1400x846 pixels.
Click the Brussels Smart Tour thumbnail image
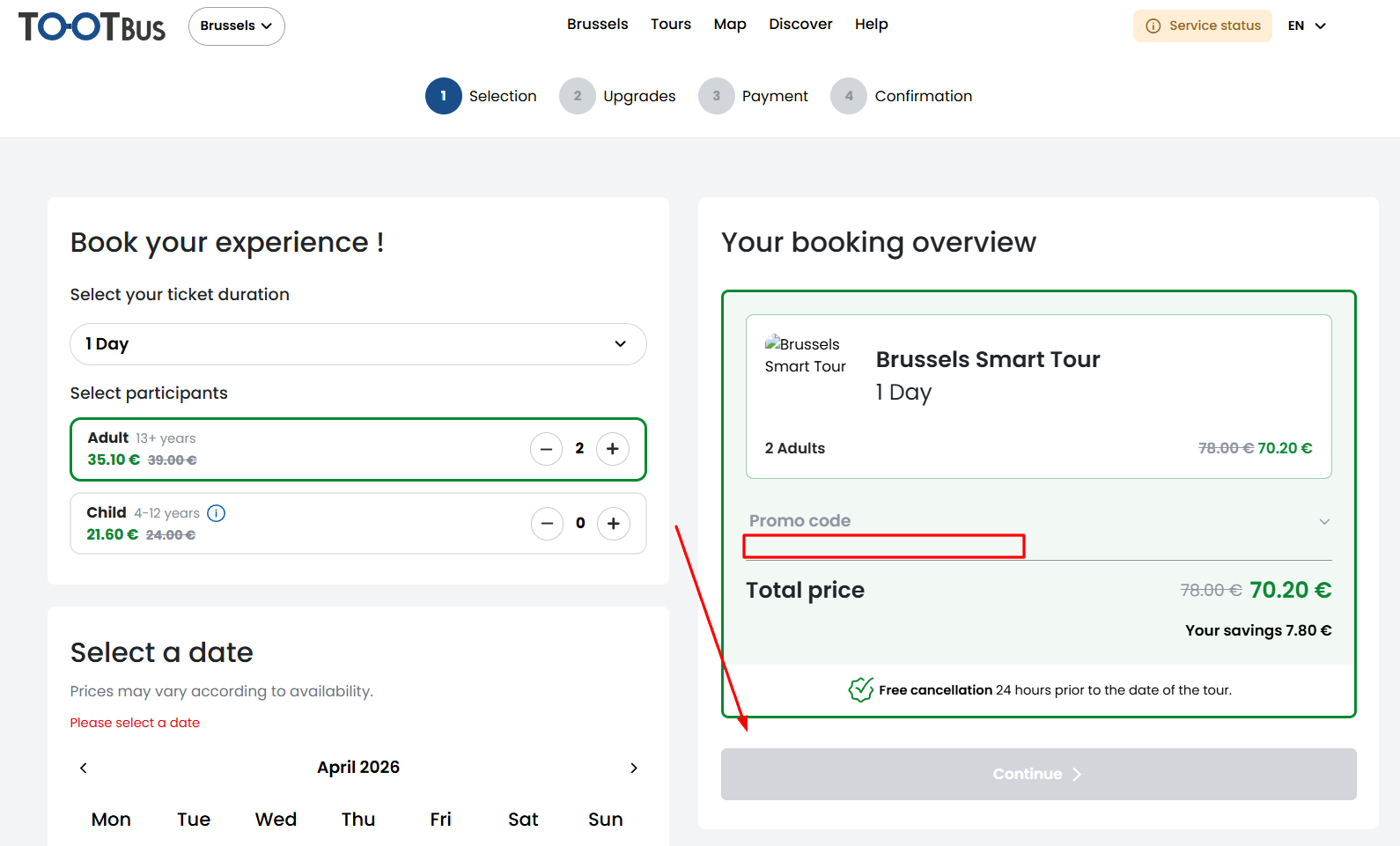(x=805, y=355)
